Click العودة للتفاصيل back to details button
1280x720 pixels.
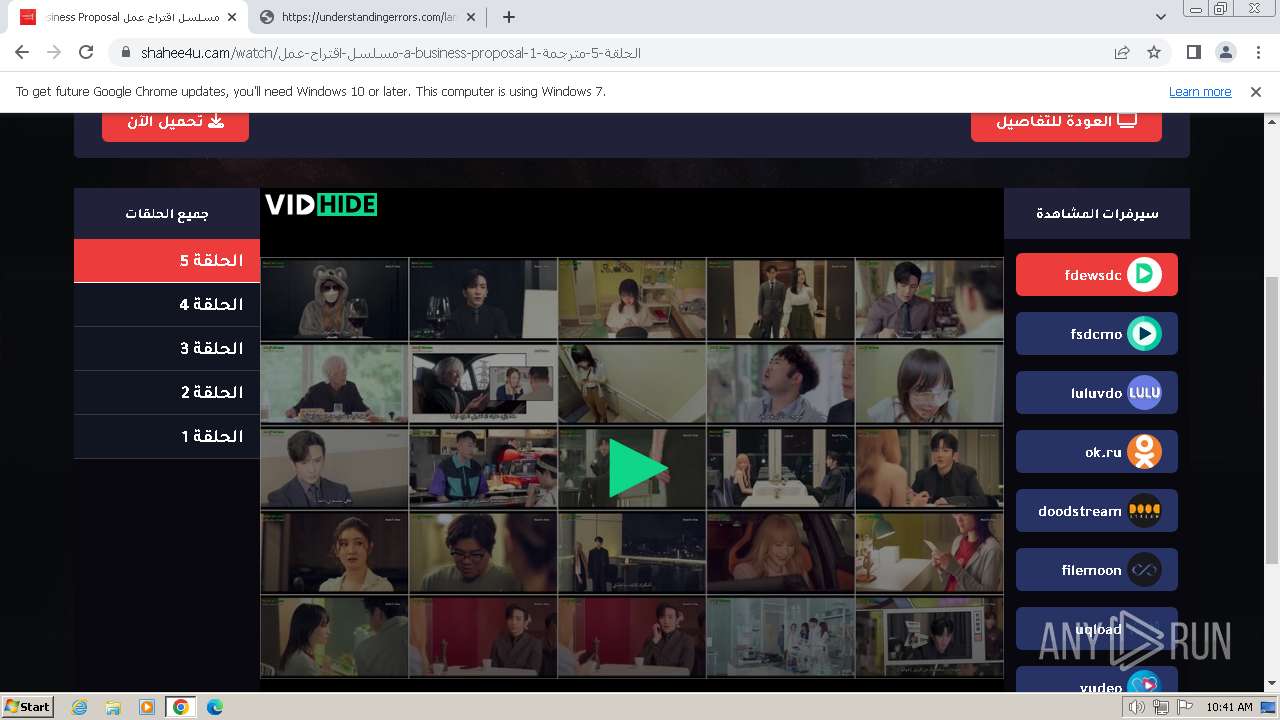pyautogui.click(x=1066, y=122)
